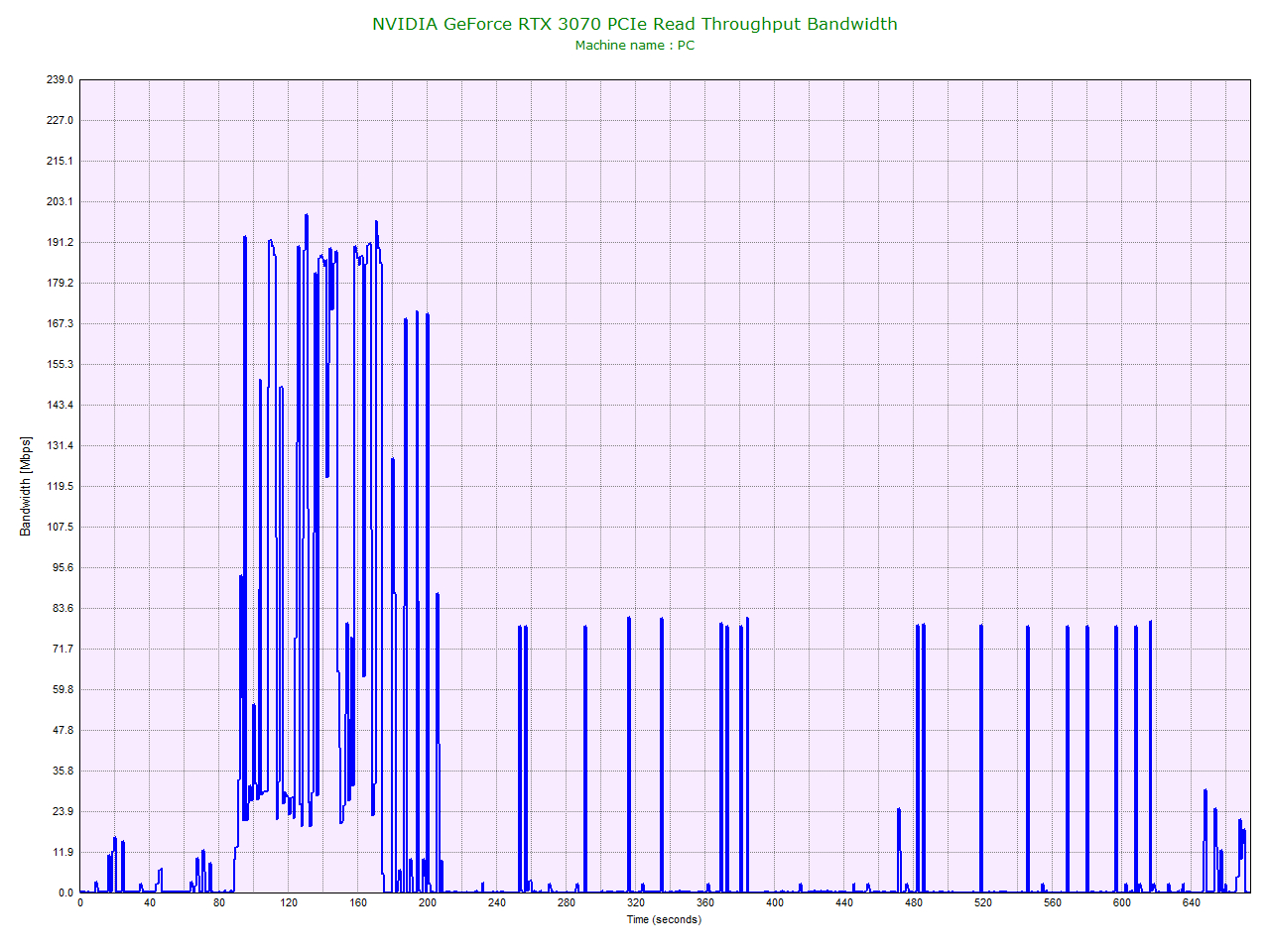Click the 23.9 y-axis value
Viewport: 1270px width, 952px height.
63,811
